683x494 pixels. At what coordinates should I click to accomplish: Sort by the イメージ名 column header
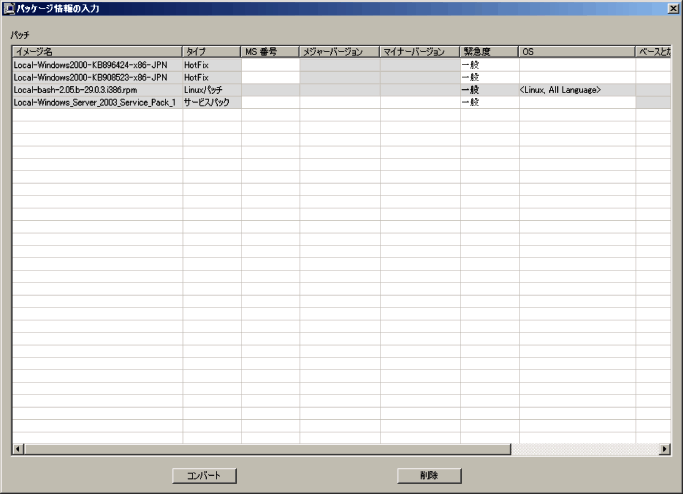97,52
